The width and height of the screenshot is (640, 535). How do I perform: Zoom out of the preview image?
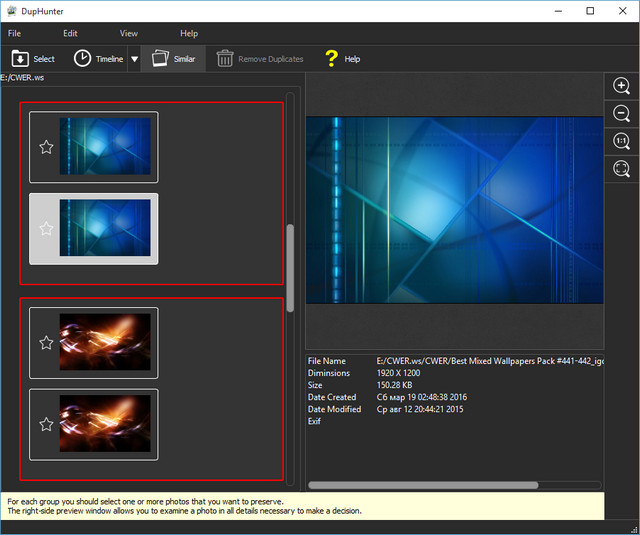621,114
